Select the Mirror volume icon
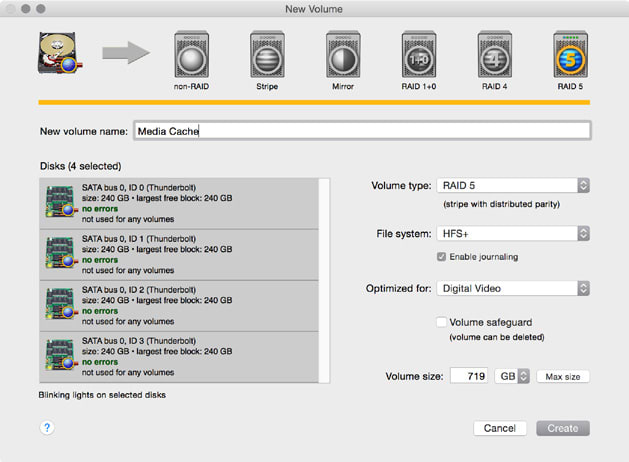Image resolution: width=629 pixels, height=462 pixels. (x=343, y=54)
